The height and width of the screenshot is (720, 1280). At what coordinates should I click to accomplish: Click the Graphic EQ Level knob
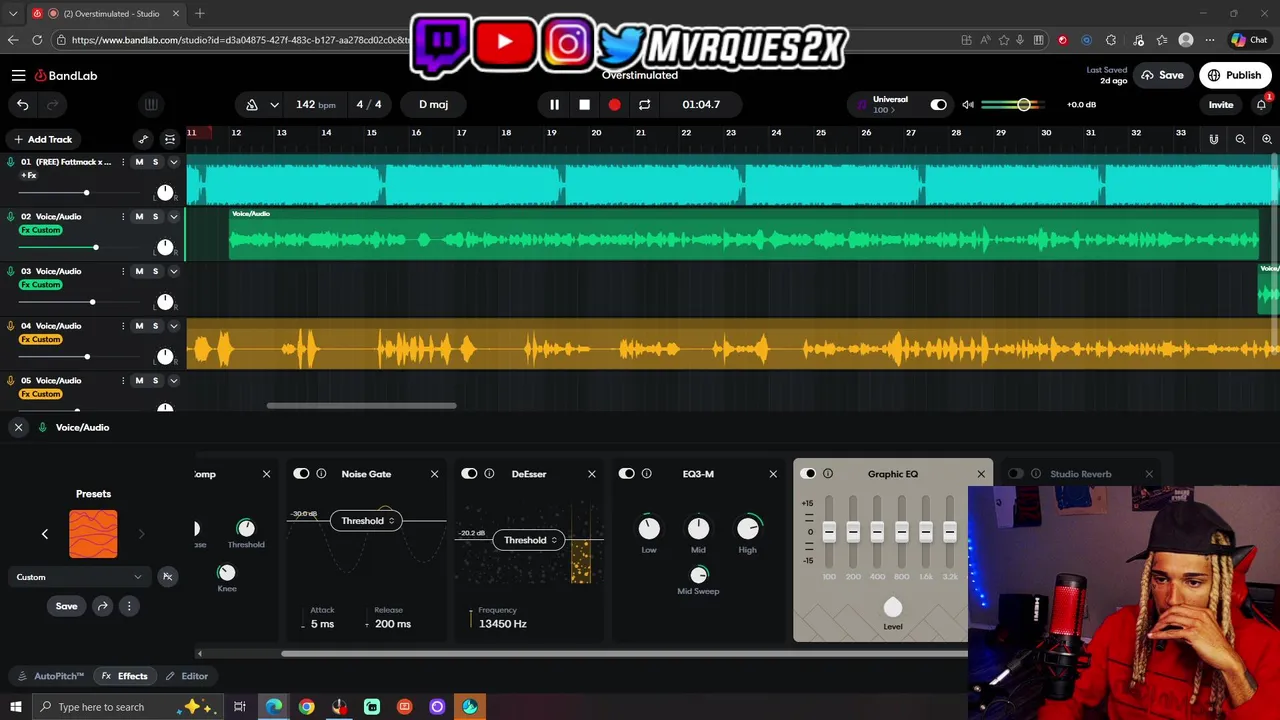pyautogui.click(x=893, y=607)
